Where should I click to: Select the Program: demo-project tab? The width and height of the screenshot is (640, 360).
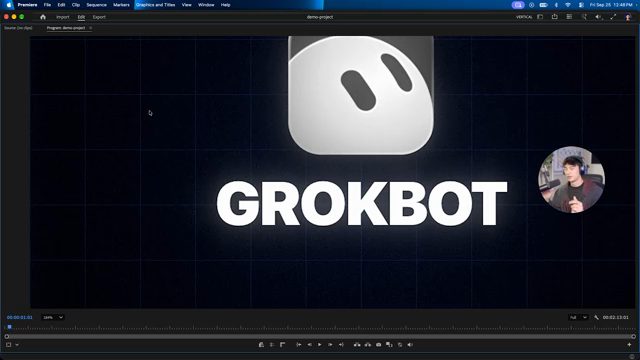coord(66,28)
